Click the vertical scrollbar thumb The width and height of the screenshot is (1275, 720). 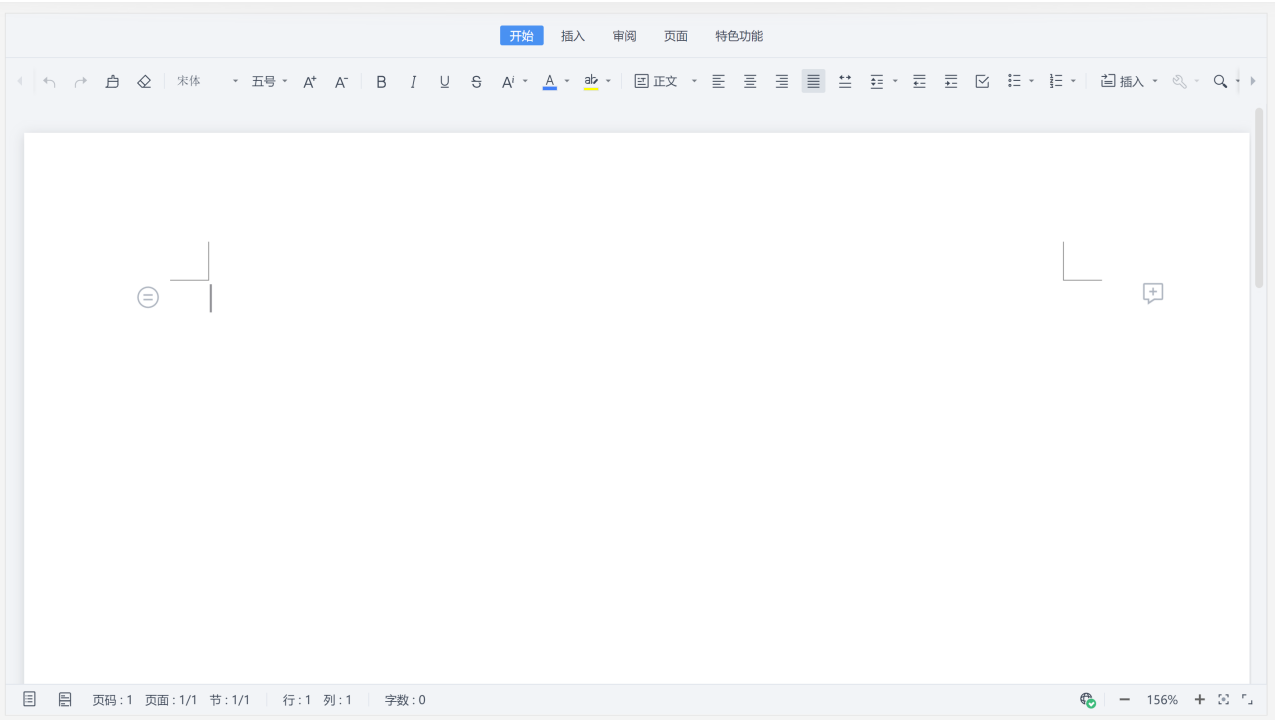point(1259,197)
